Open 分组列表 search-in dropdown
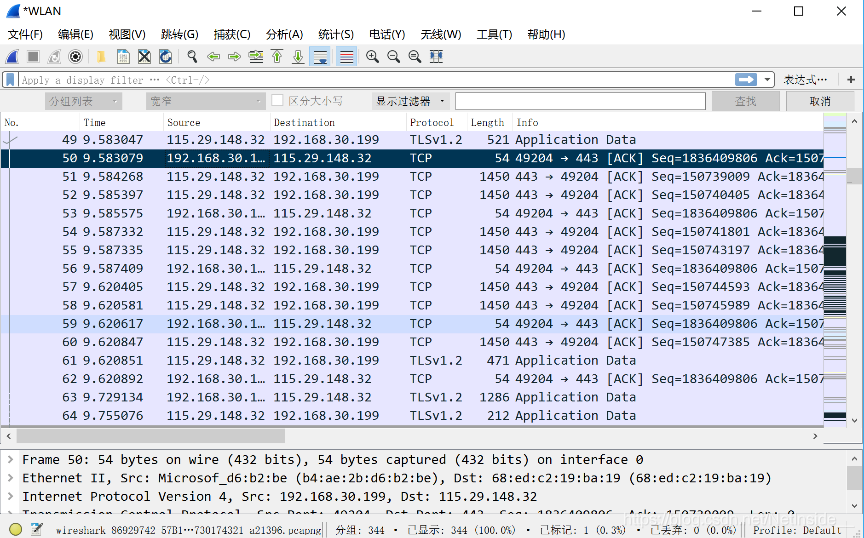 point(83,101)
